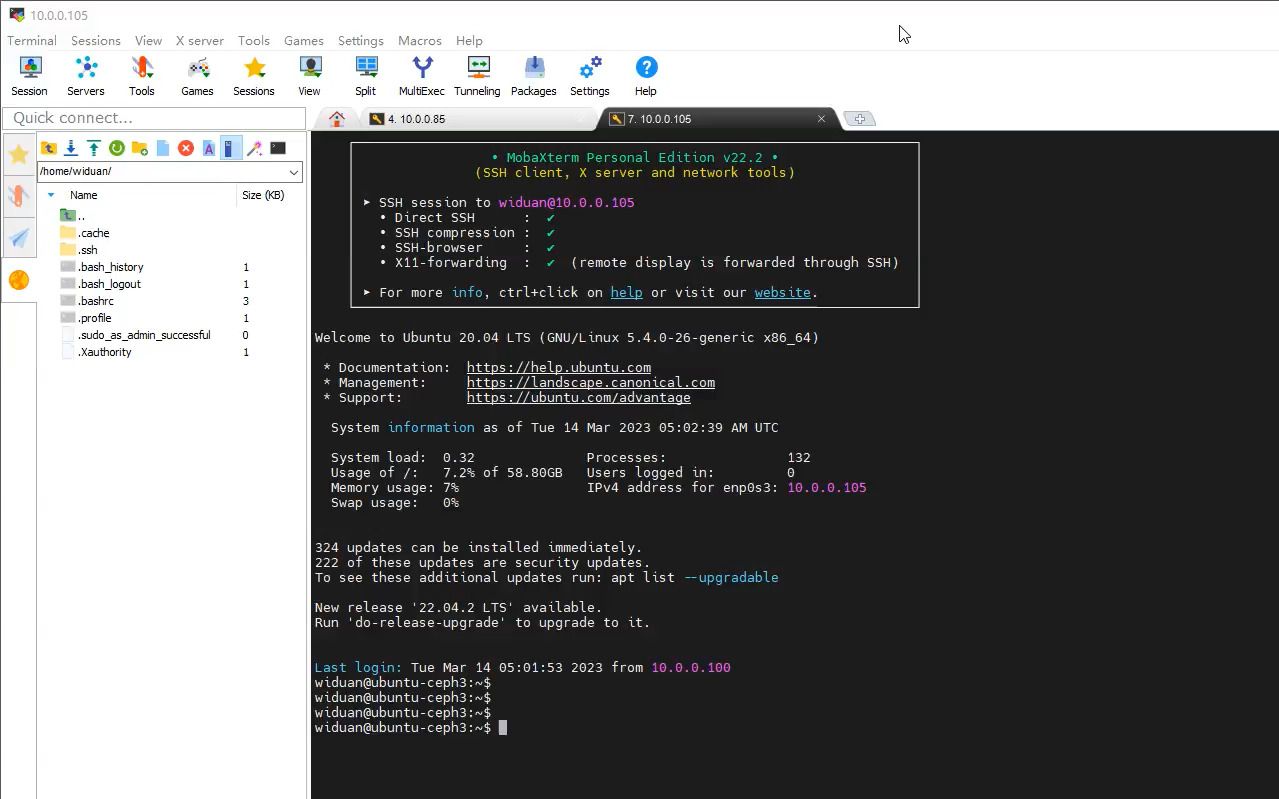This screenshot has width=1279, height=799.
Task: Open the Sessions menu
Action: [96, 41]
